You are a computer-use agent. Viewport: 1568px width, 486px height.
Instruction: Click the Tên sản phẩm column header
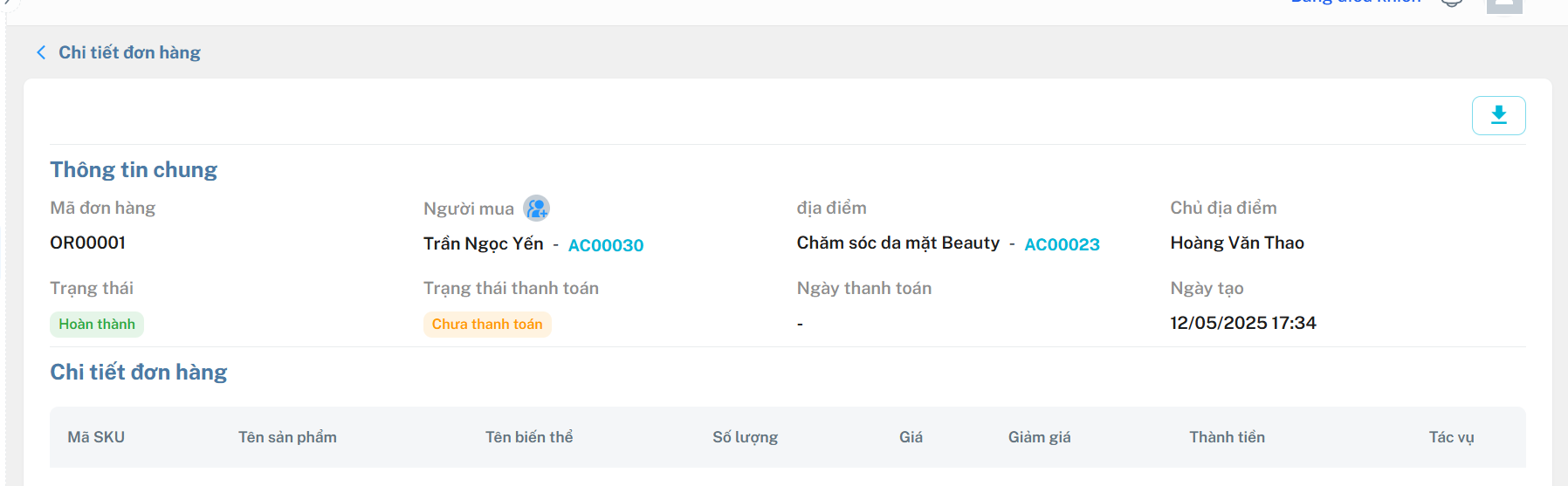click(x=287, y=437)
